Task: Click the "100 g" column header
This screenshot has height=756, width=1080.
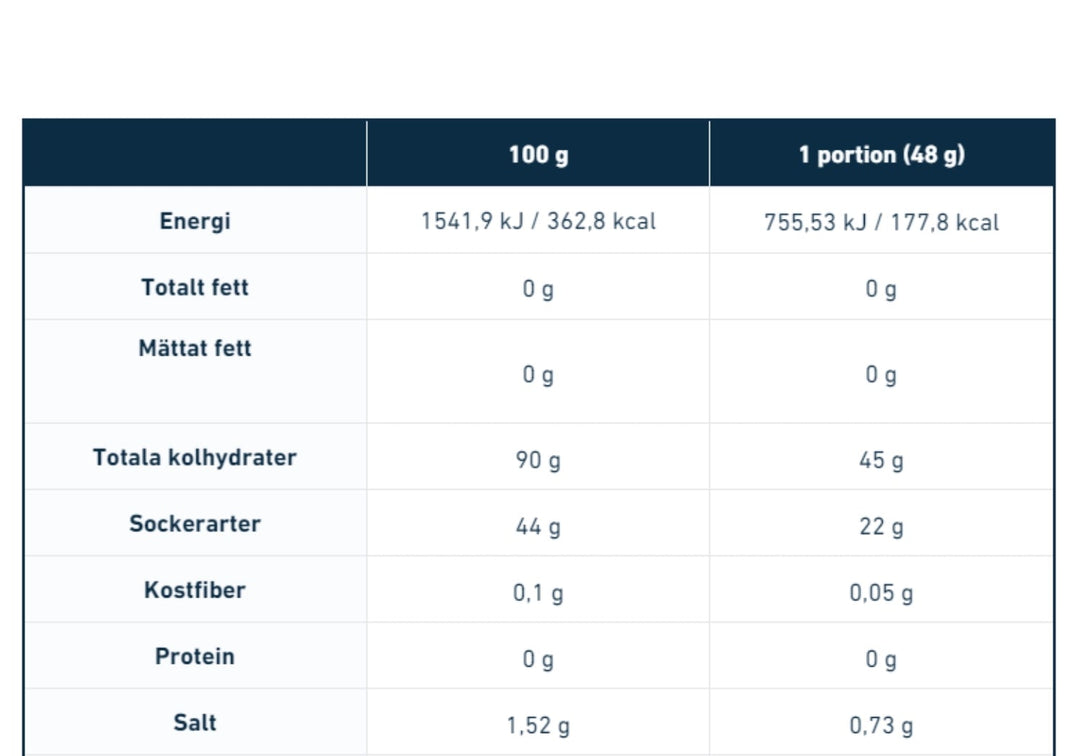Action: click(x=538, y=155)
